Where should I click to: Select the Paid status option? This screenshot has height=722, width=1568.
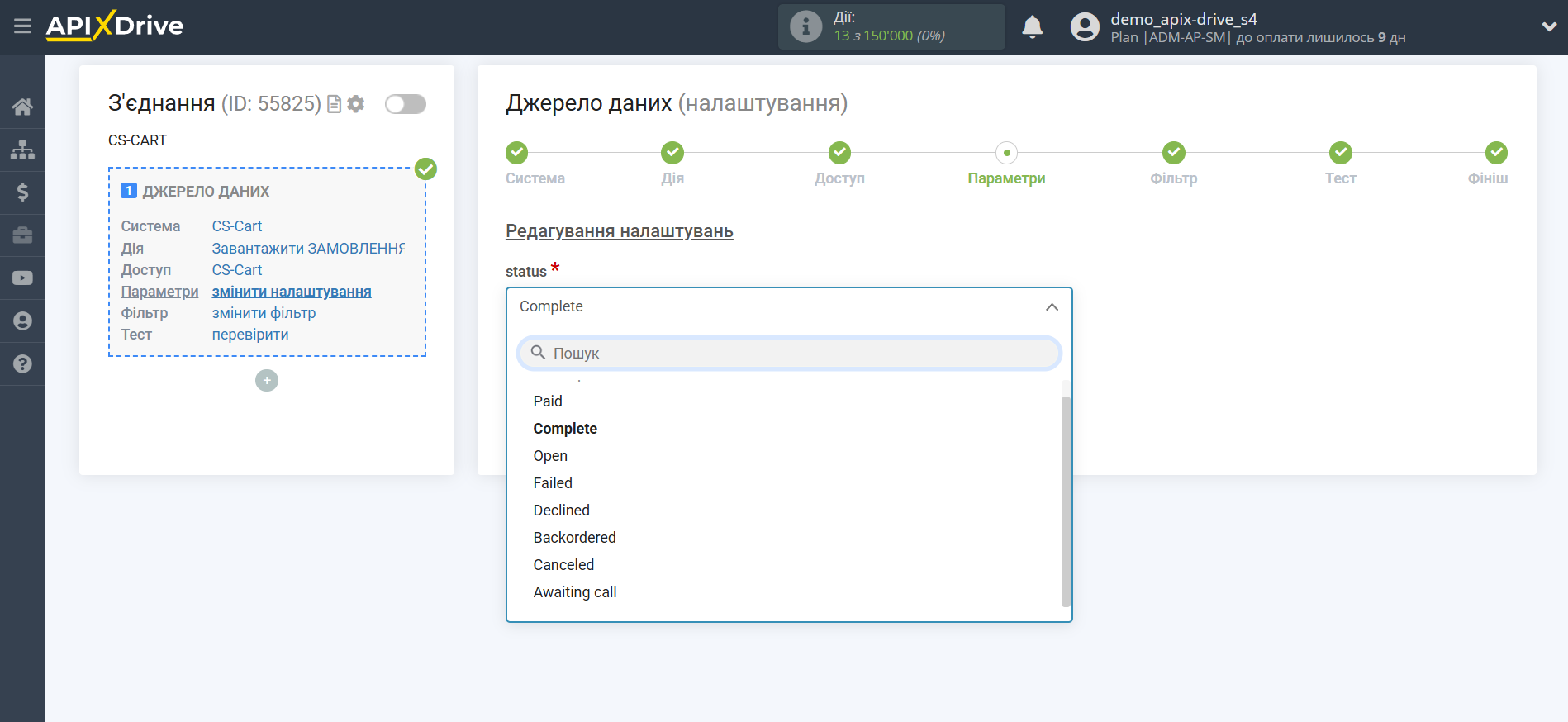click(548, 401)
